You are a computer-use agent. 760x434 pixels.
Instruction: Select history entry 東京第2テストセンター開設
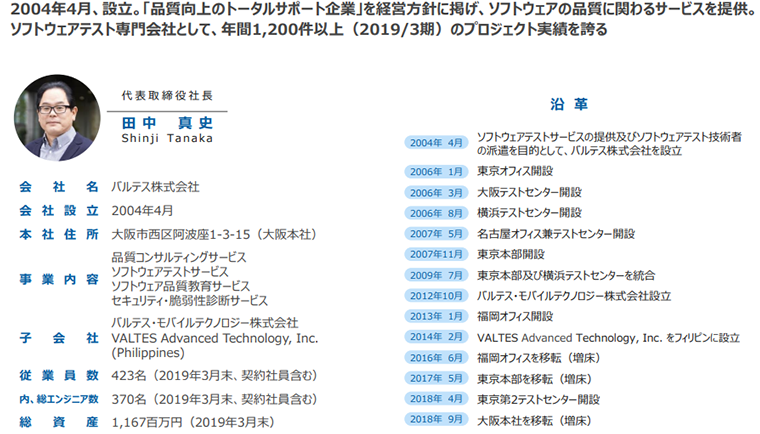[538, 400]
